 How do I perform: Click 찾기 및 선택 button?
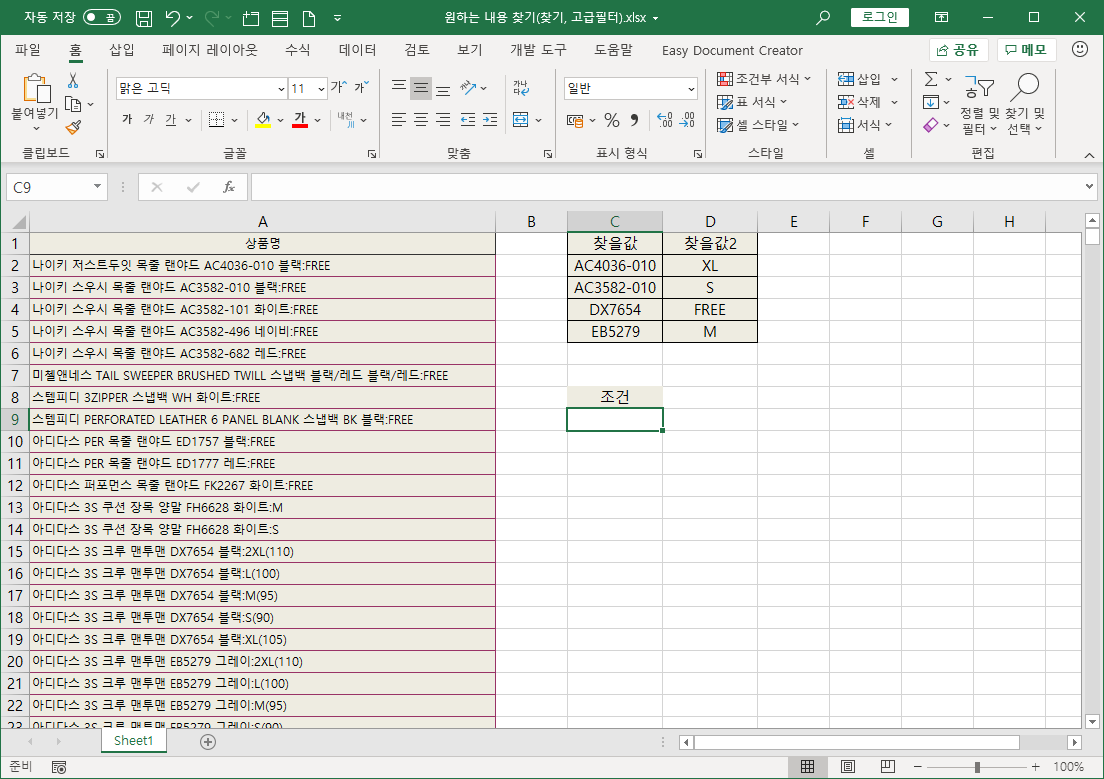coord(1024,104)
